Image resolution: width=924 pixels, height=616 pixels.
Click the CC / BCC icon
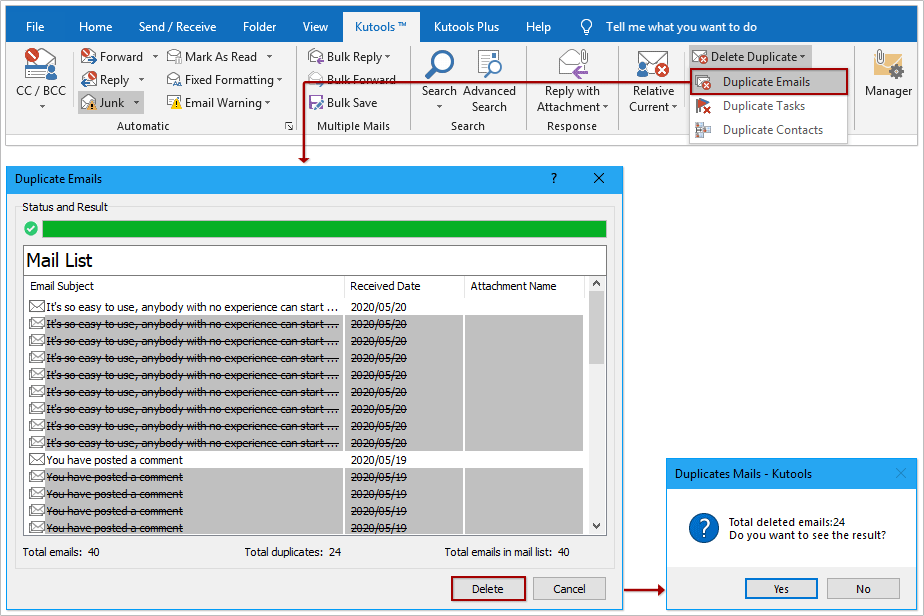tap(40, 66)
